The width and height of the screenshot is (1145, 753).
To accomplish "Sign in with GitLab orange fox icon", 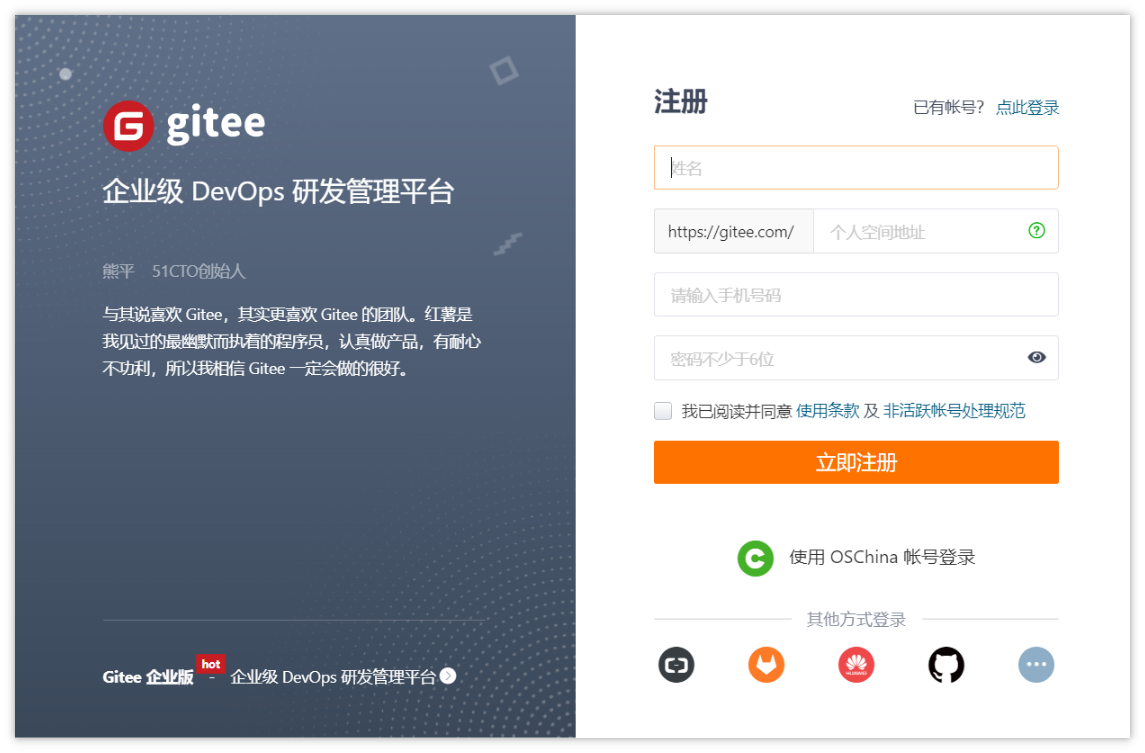I will [x=766, y=665].
